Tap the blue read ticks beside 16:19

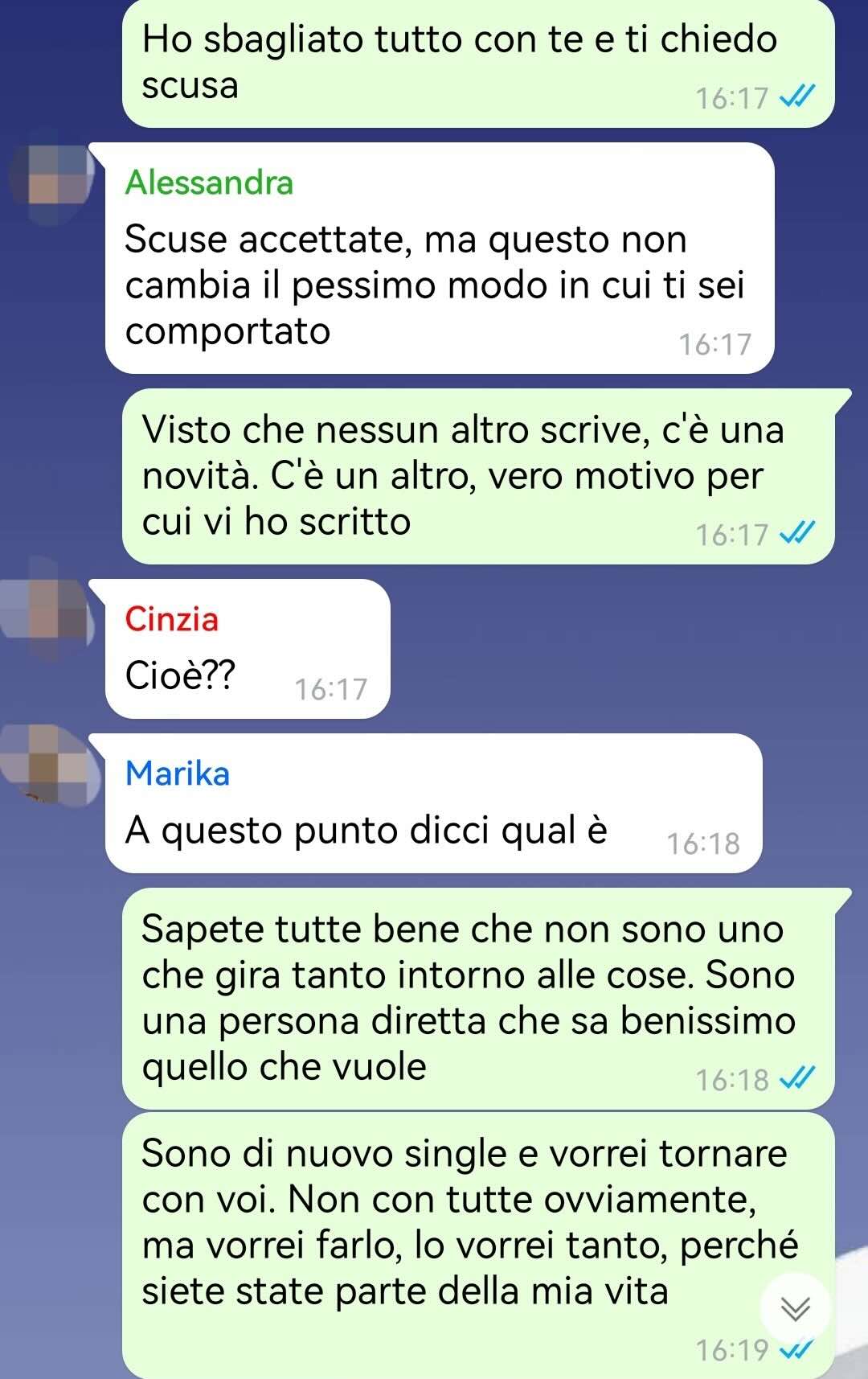(798, 1349)
